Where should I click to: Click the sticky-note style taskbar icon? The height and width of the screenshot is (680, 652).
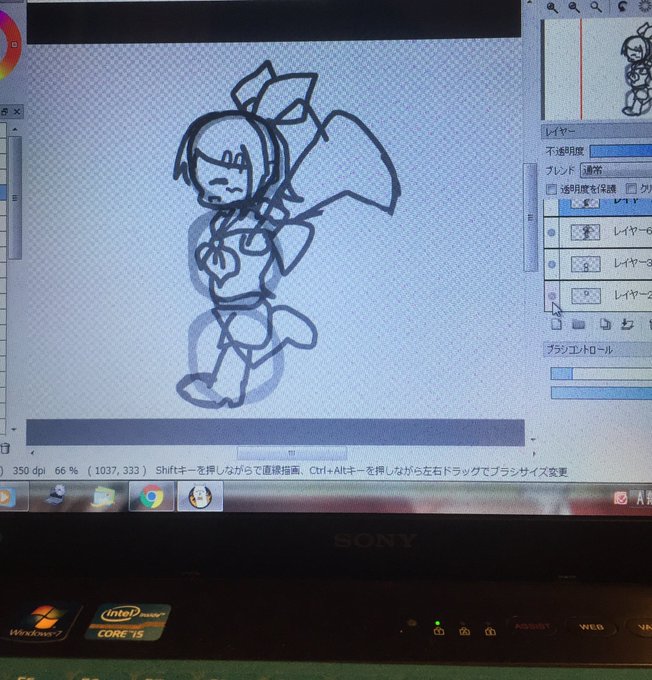tap(102, 496)
